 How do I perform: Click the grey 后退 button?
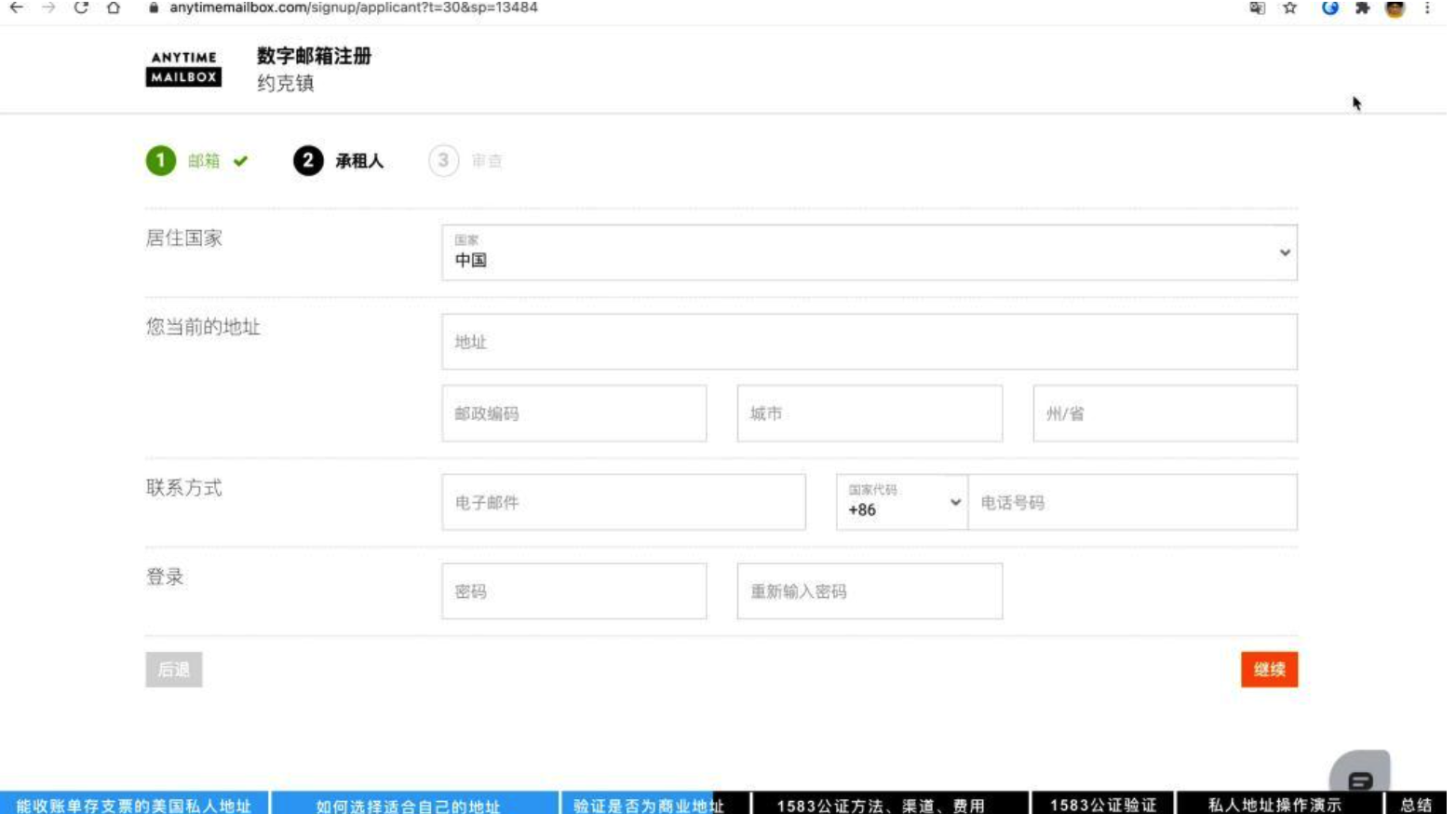(x=173, y=670)
